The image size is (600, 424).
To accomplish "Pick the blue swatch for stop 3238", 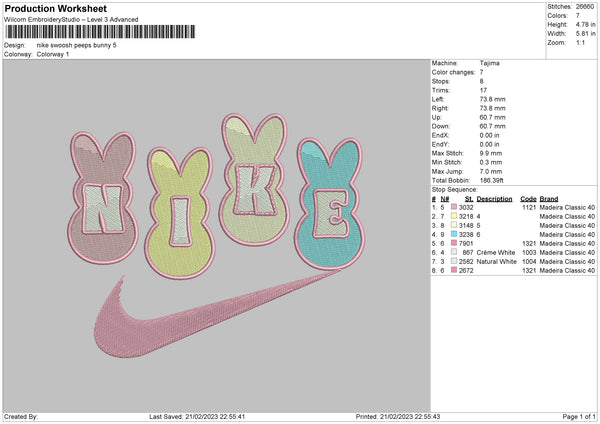I will 452,234.
